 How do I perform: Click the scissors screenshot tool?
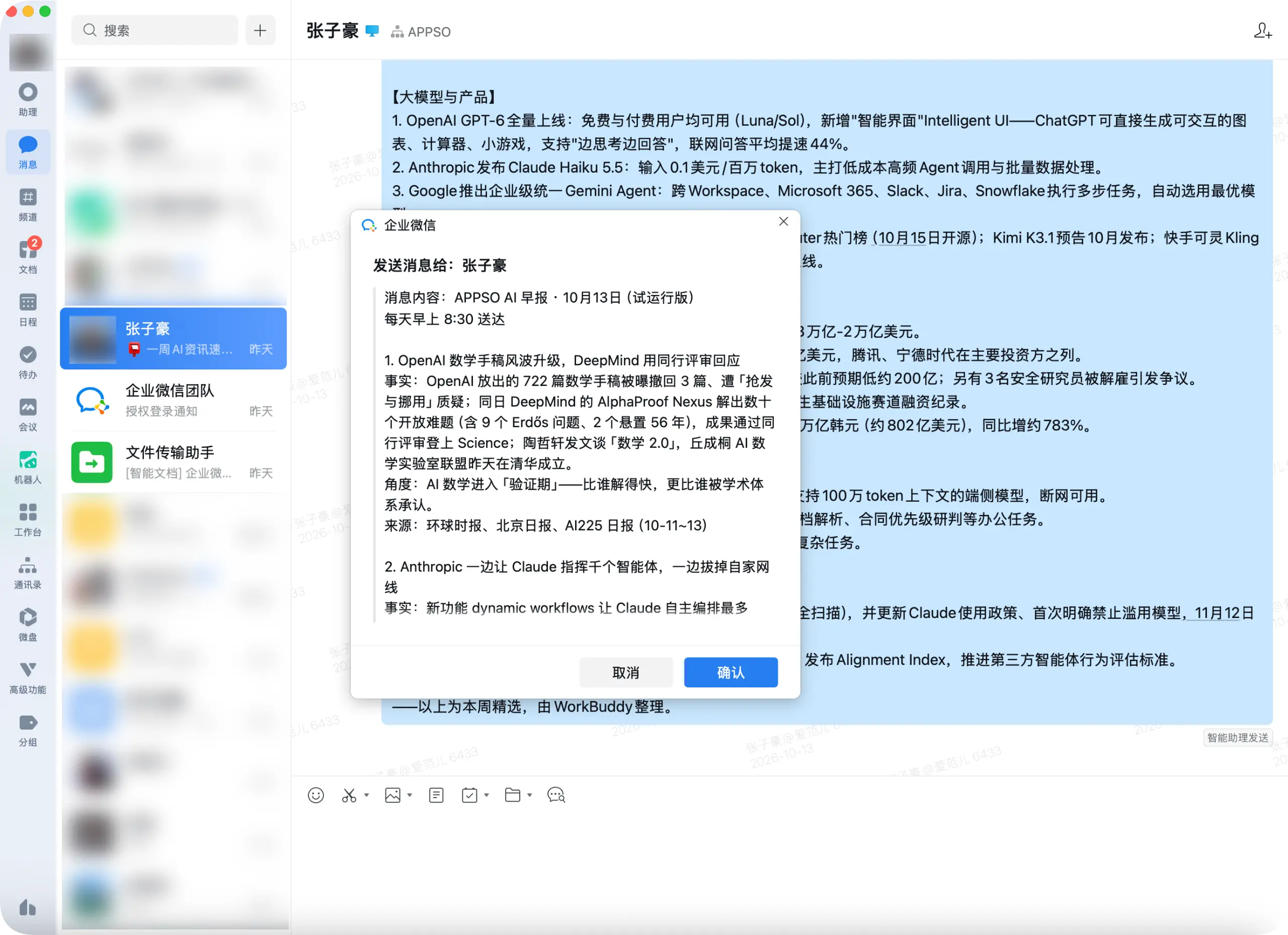[349, 795]
